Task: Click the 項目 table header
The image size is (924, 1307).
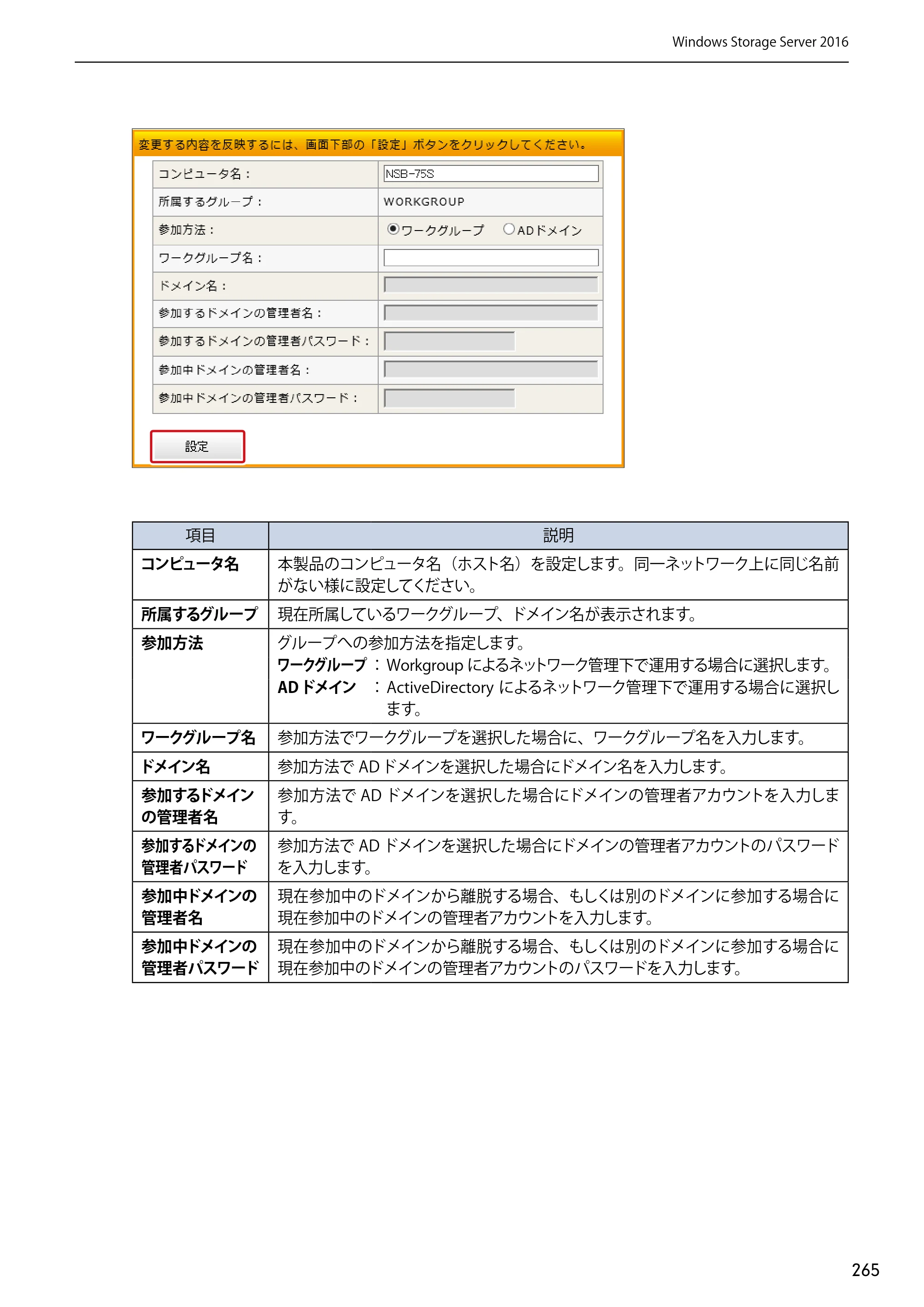Action: (x=200, y=535)
